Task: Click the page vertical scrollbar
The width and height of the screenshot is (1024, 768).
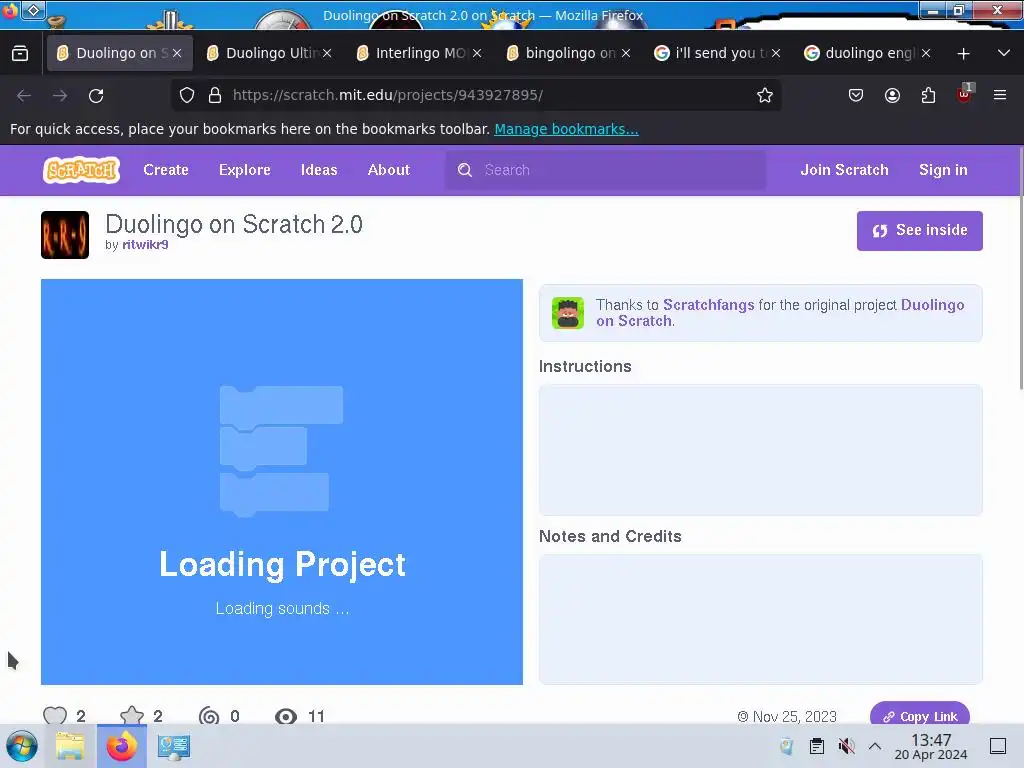Action: [x=1021, y=268]
